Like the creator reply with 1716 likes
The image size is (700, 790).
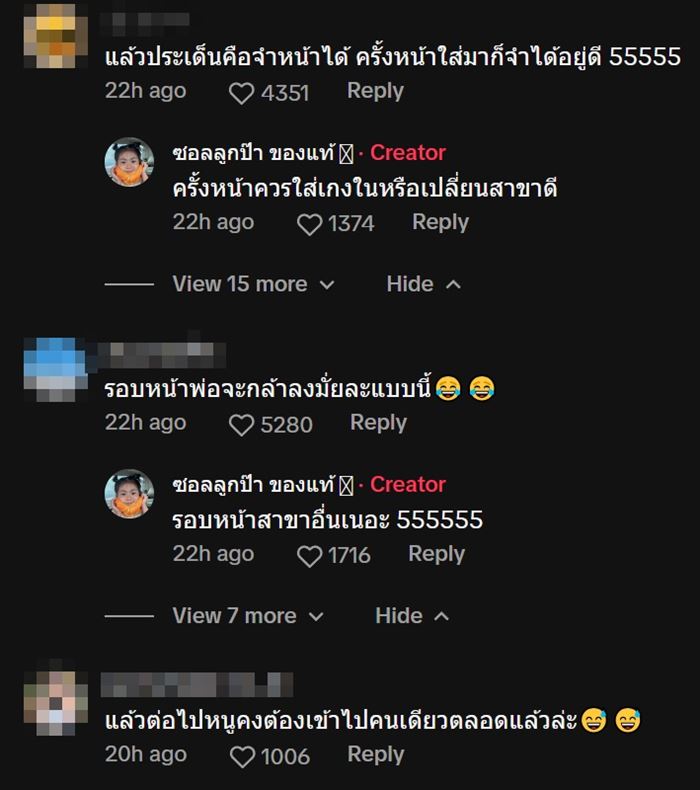click(309, 556)
